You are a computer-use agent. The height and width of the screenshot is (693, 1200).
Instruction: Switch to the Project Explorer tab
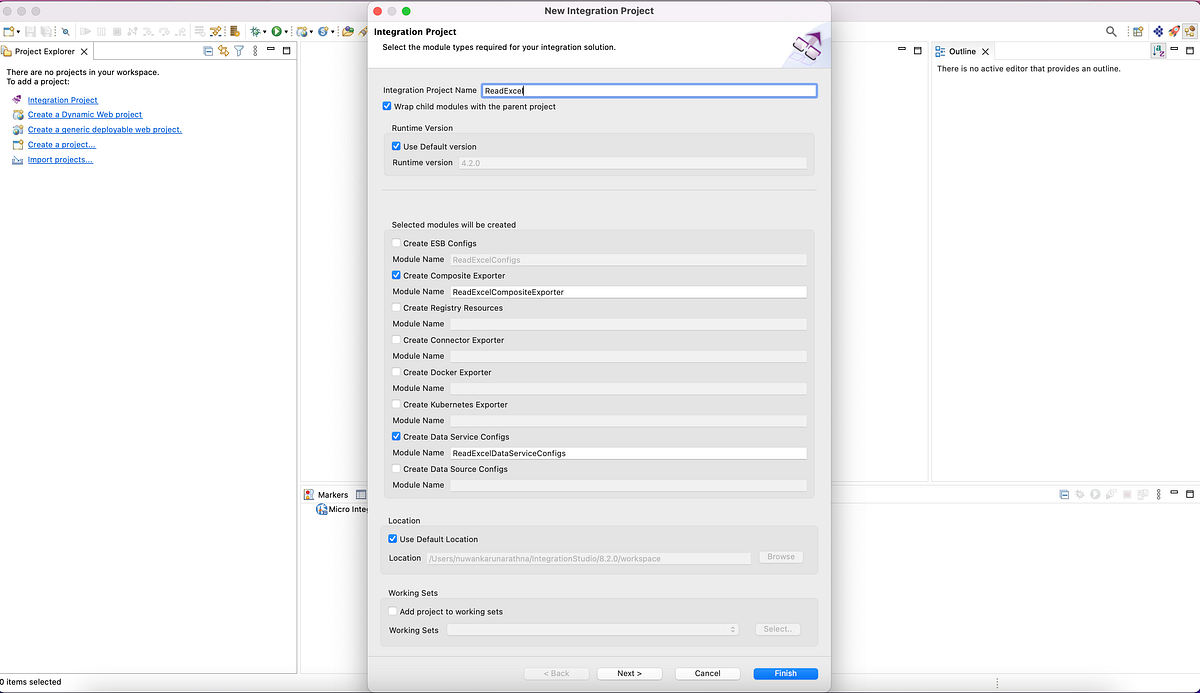point(45,51)
